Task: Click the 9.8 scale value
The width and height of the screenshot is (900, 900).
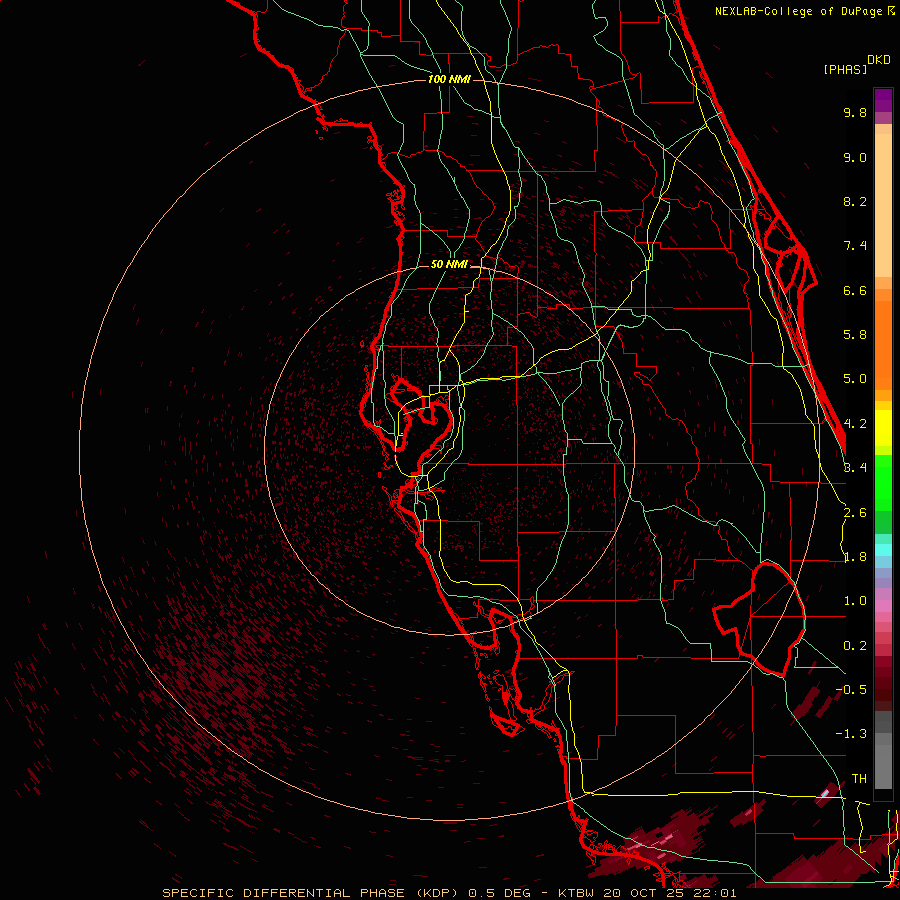Action: pyautogui.click(x=855, y=112)
